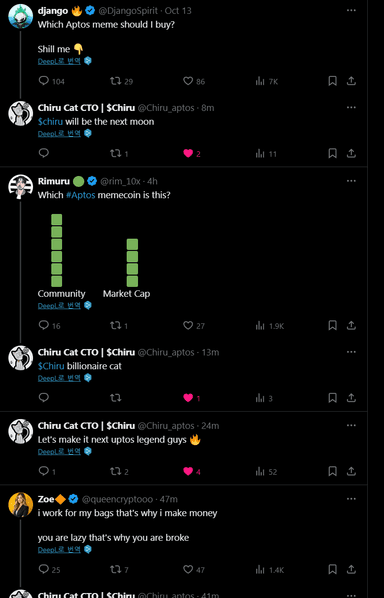Open more options for django's tweet
The height and width of the screenshot is (598, 384).
click(351, 10)
